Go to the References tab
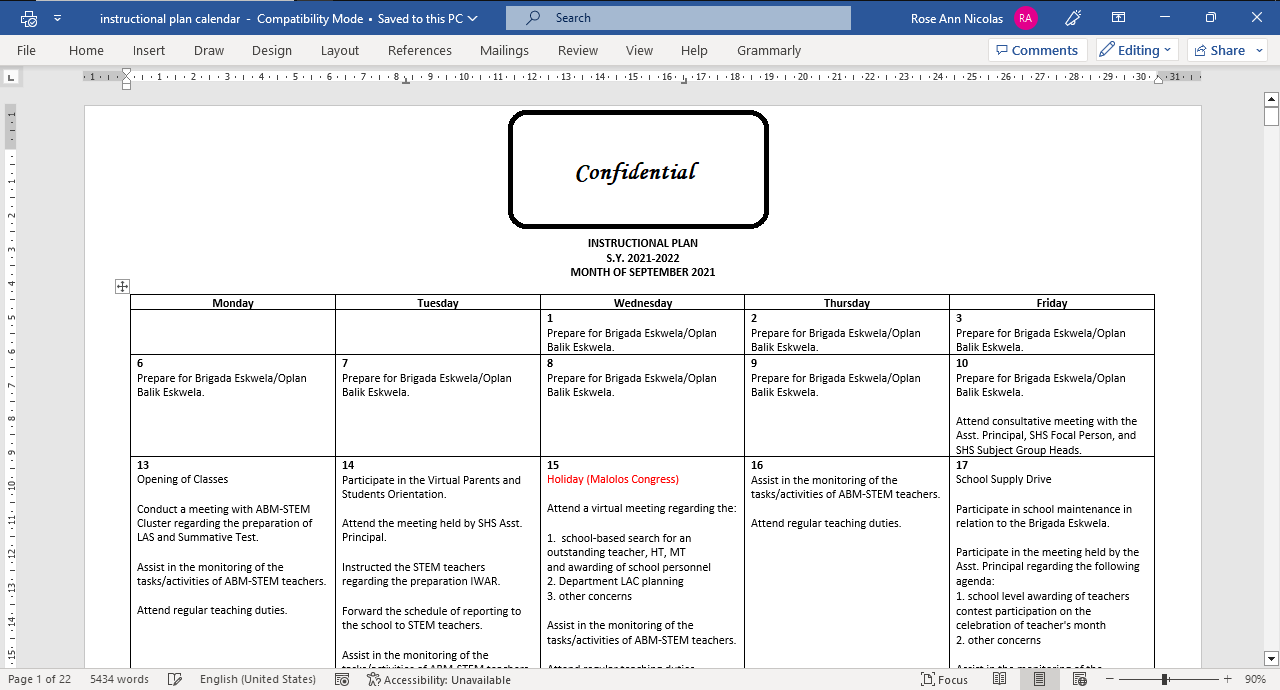This screenshot has width=1280, height=690. point(420,50)
